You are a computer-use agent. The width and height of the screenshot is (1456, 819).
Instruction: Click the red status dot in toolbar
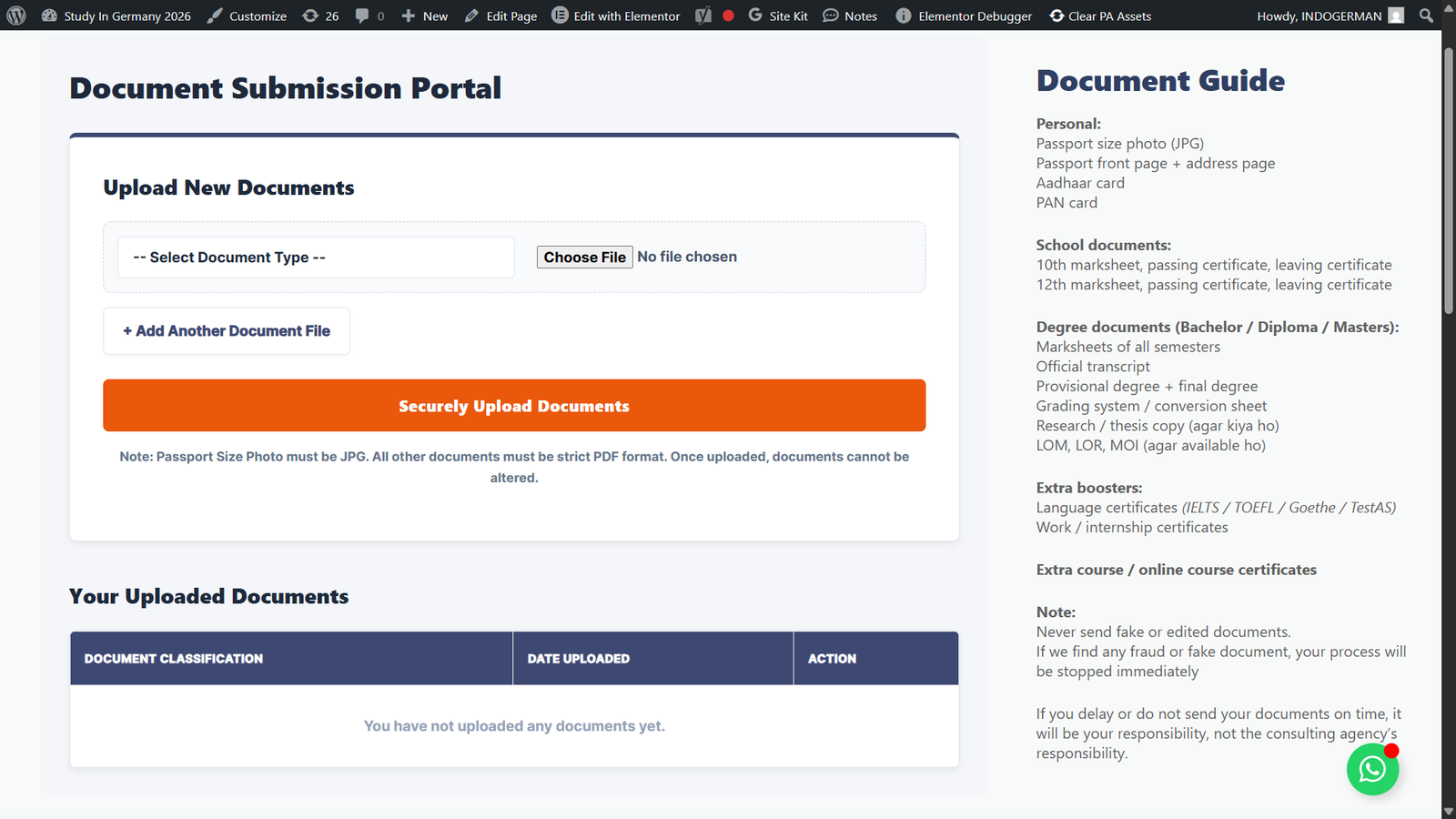(x=726, y=15)
